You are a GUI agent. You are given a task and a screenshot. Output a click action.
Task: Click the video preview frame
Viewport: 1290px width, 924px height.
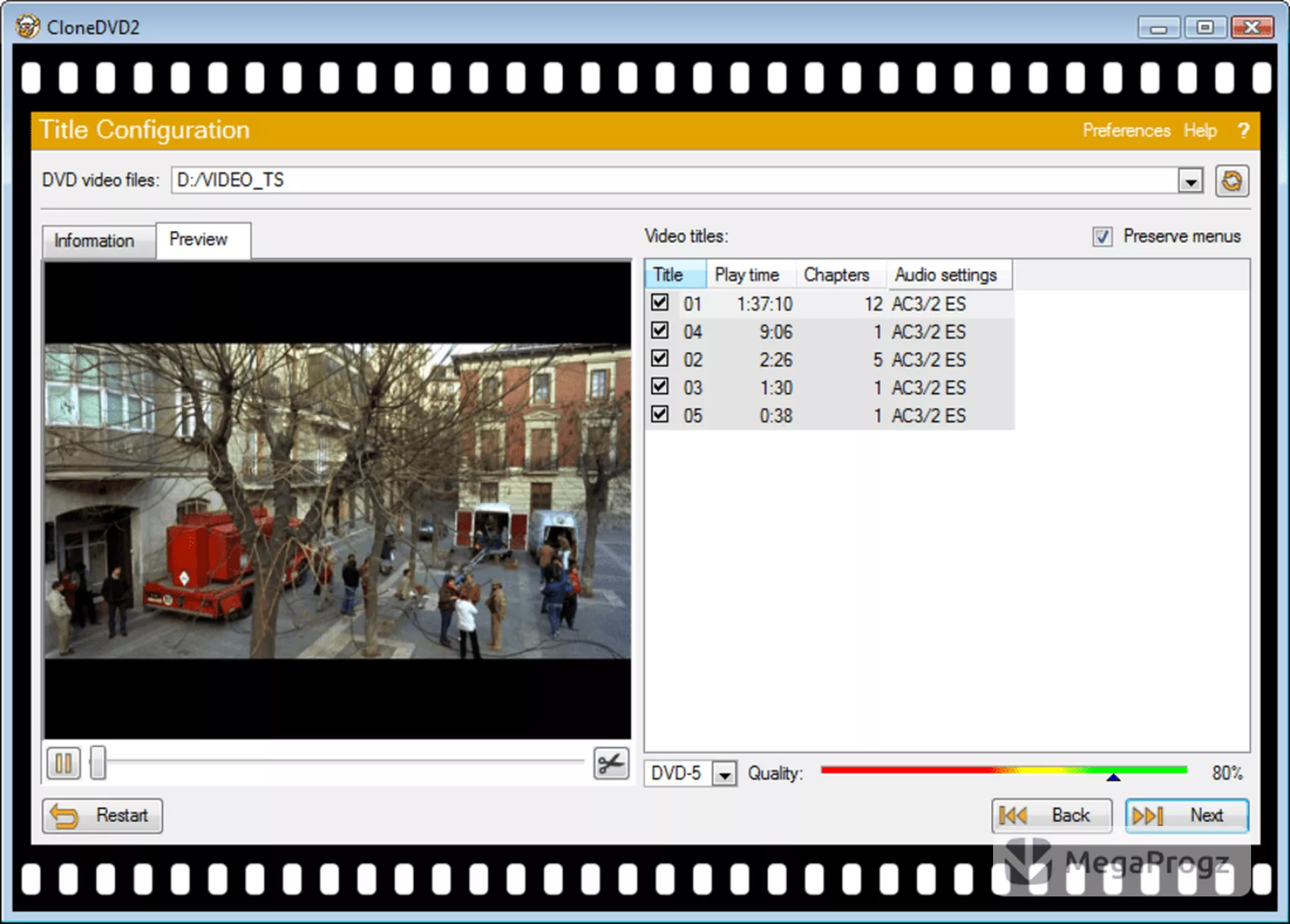click(337, 500)
